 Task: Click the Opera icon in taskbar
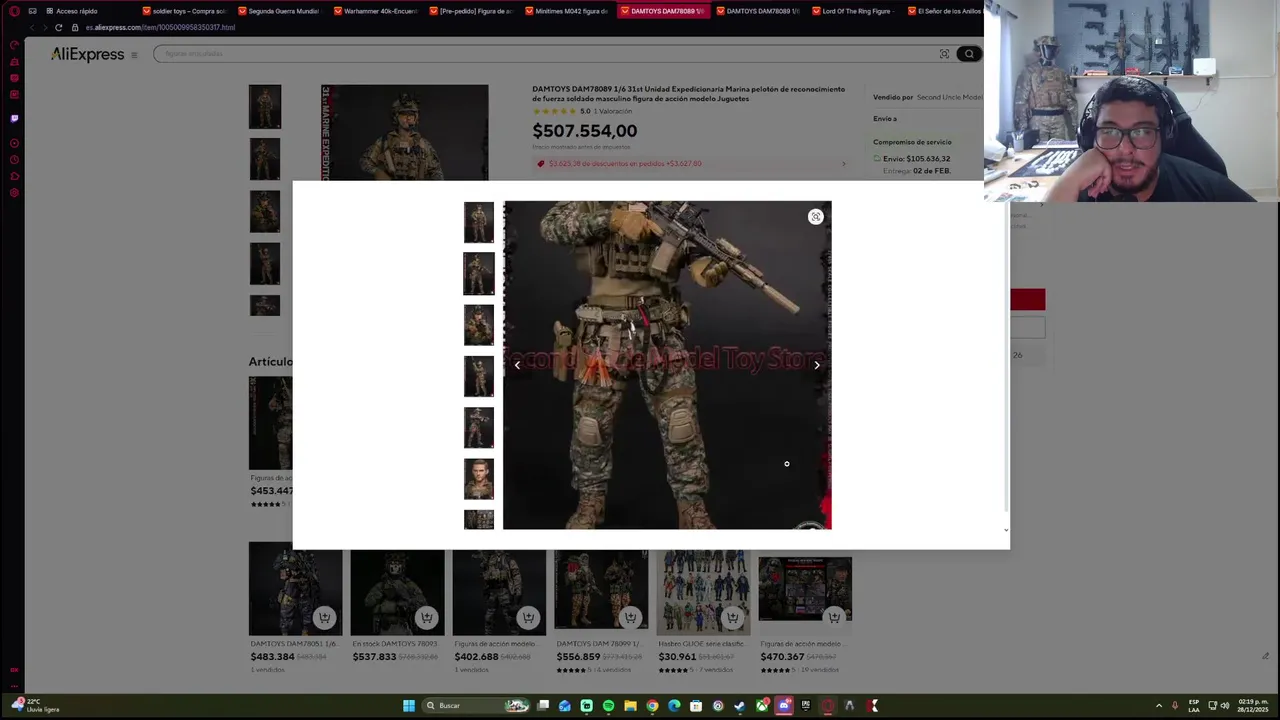(828, 706)
